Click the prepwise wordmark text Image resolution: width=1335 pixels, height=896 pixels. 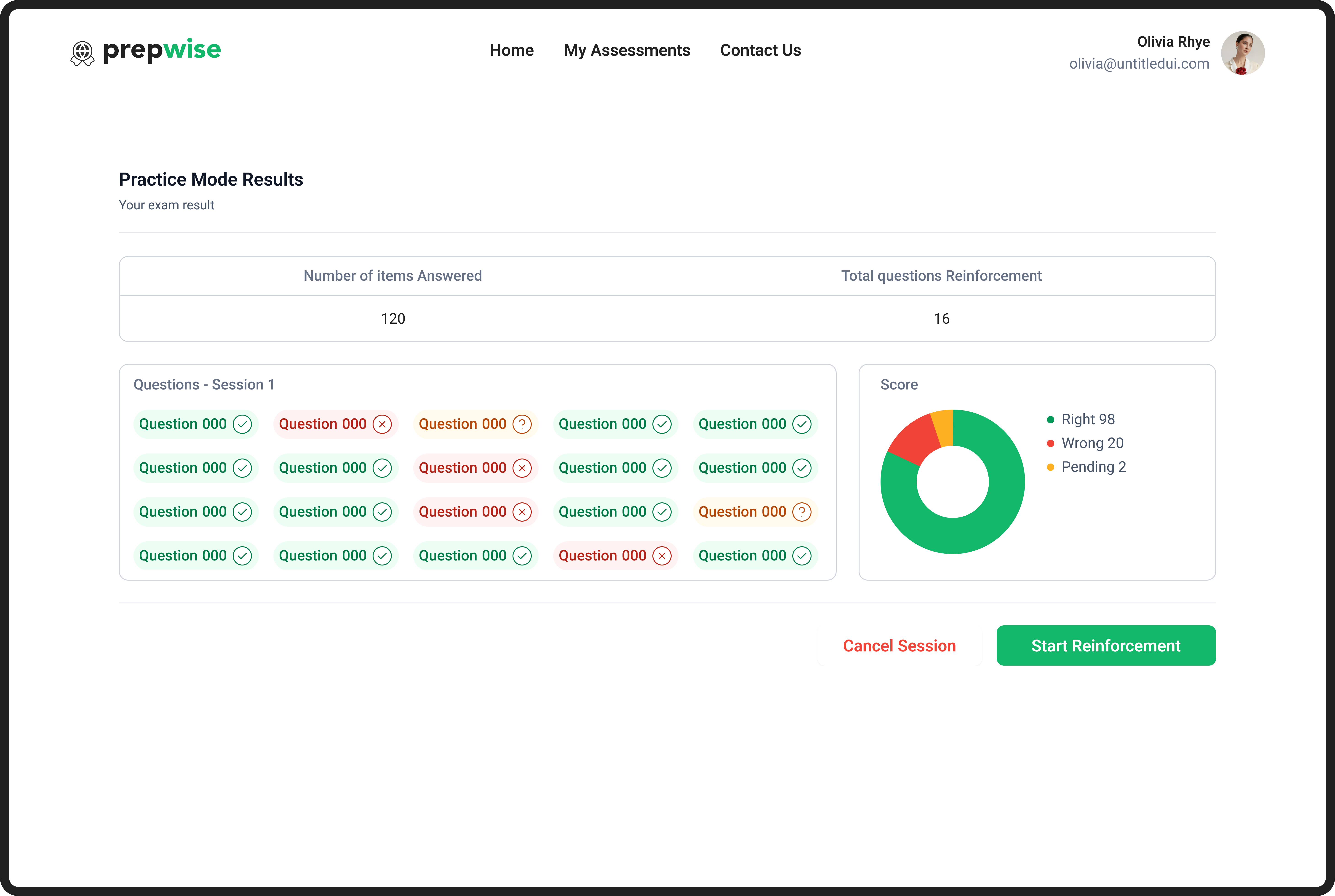[x=162, y=50]
